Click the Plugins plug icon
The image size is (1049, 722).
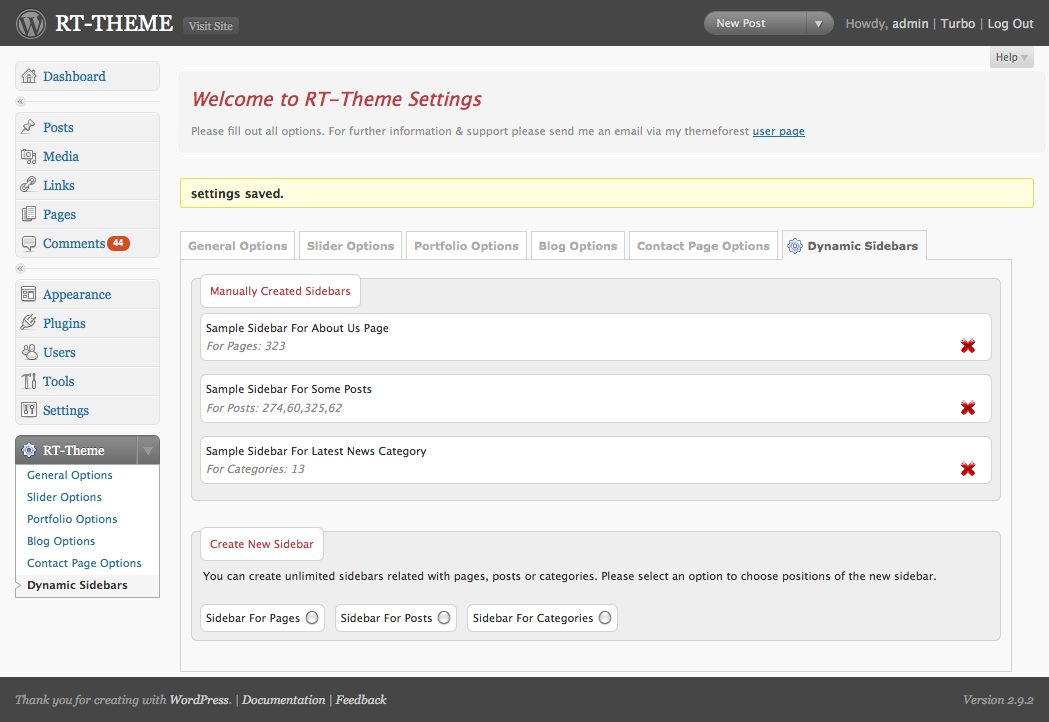[x=28, y=323]
